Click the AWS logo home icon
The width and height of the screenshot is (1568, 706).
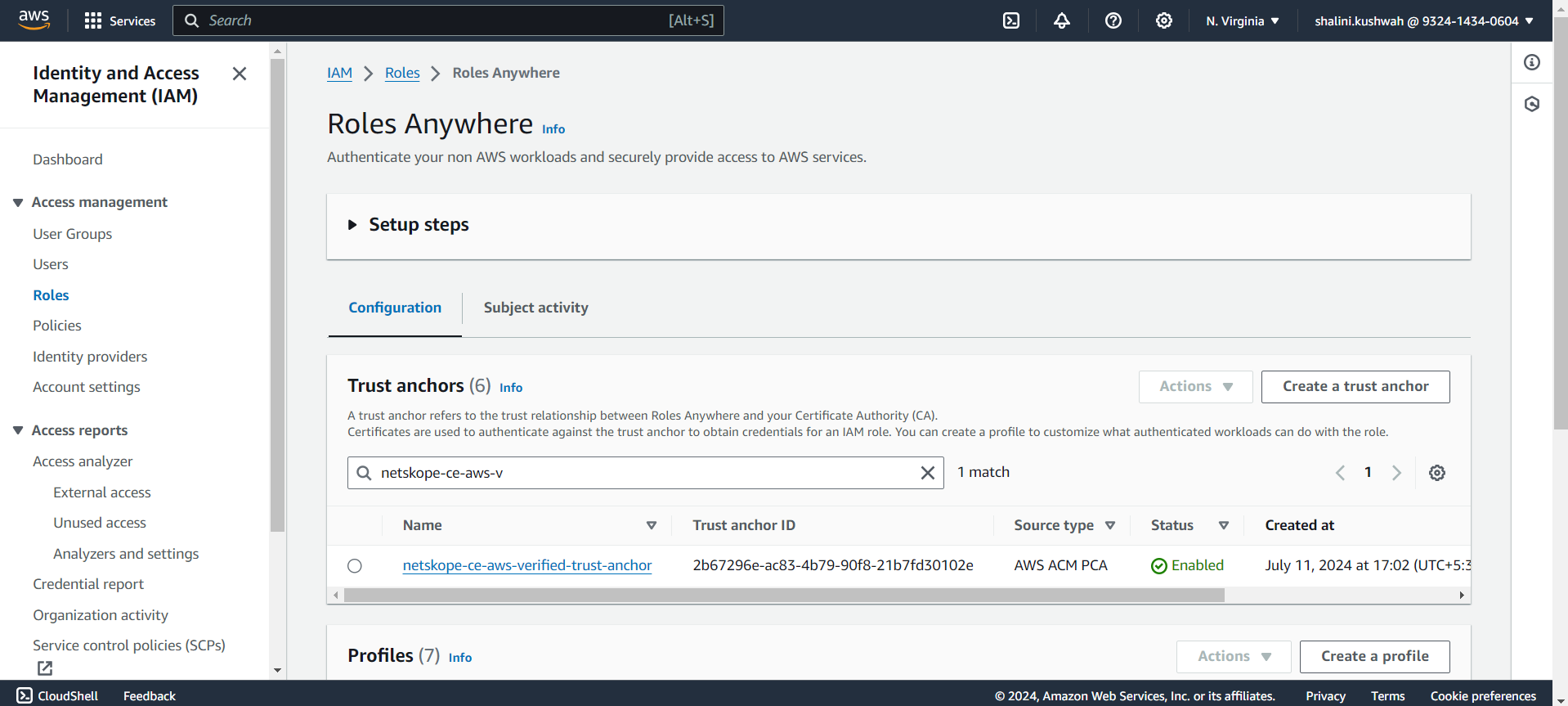click(34, 20)
